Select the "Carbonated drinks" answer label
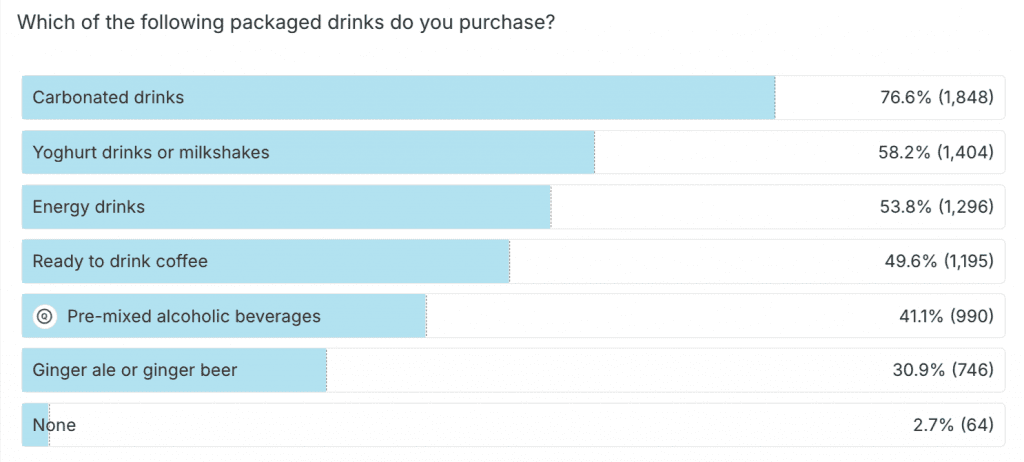Viewport: 1024px width, 462px height. click(108, 98)
